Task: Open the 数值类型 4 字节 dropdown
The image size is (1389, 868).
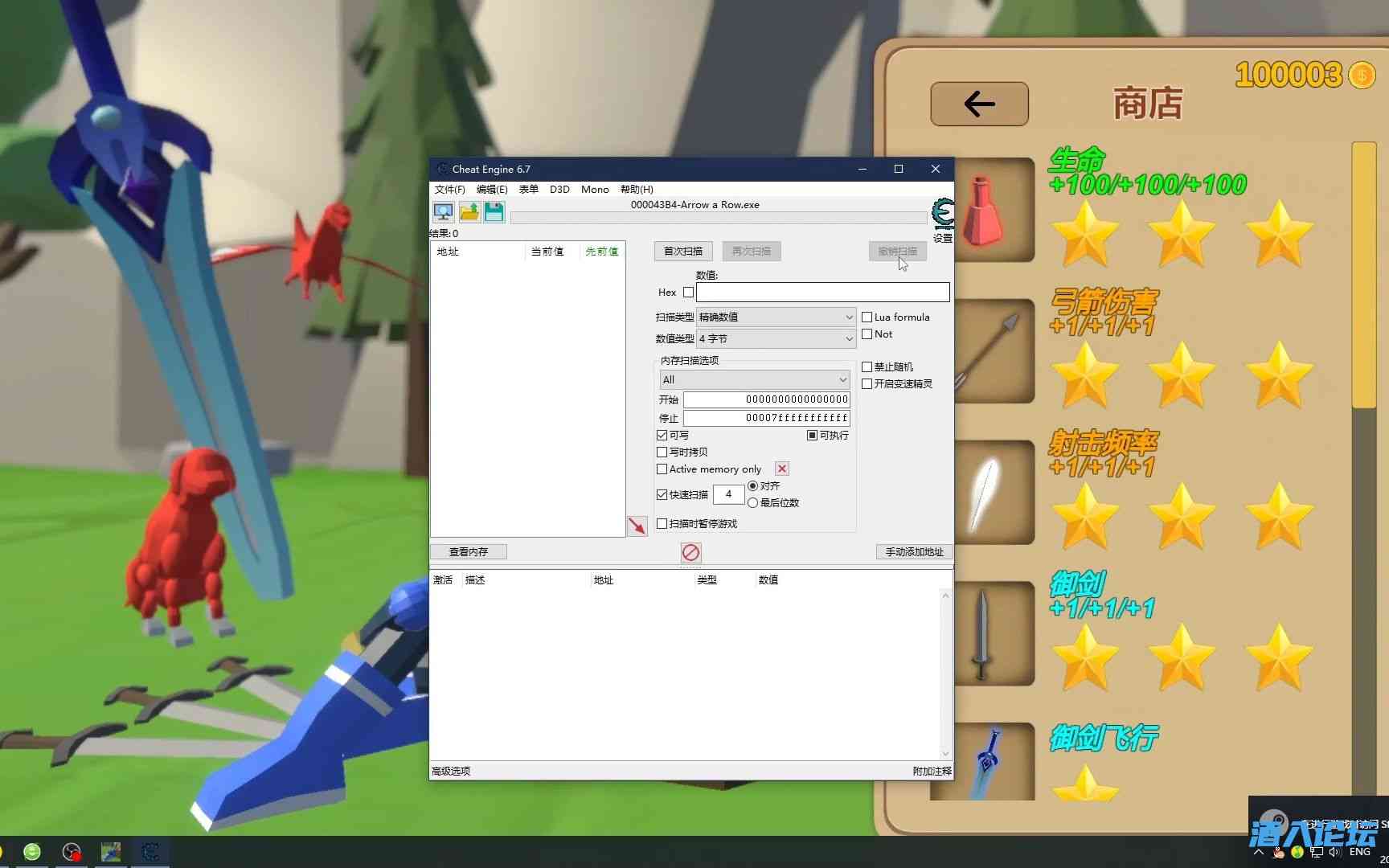Action: [776, 339]
